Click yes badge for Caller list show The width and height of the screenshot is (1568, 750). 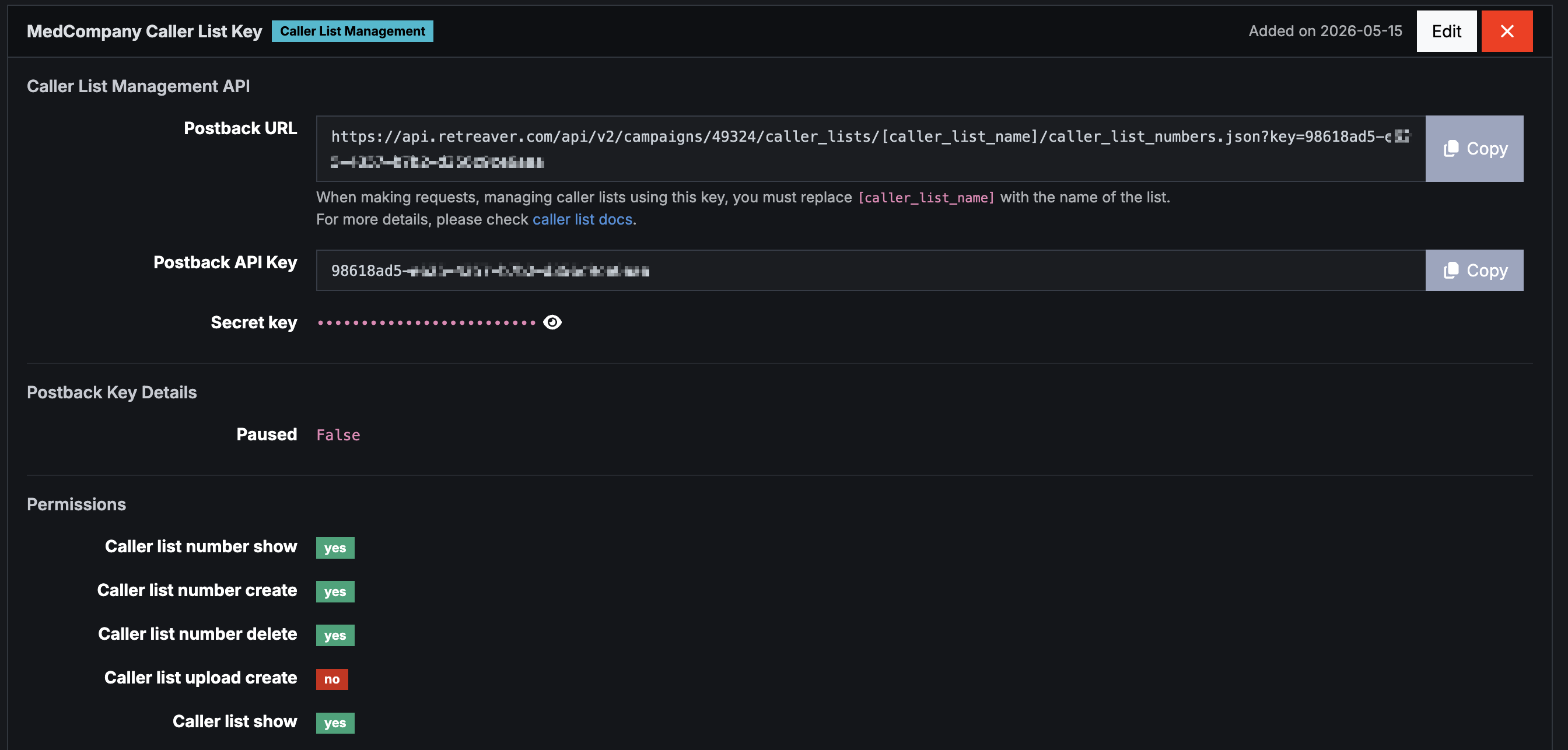pyautogui.click(x=335, y=723)
